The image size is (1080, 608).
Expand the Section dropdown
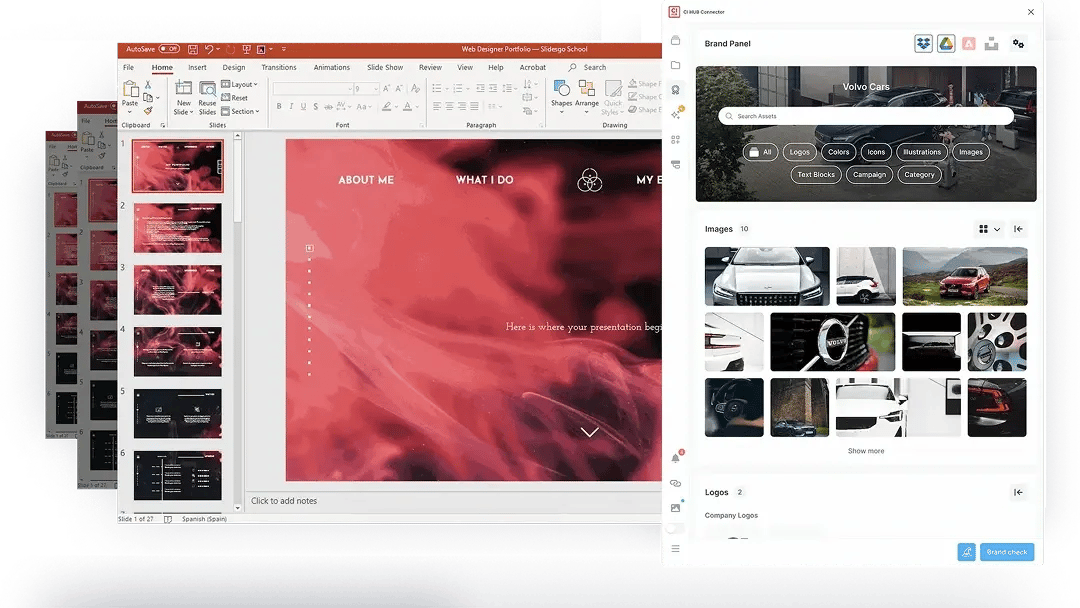[x=240, y=112]
